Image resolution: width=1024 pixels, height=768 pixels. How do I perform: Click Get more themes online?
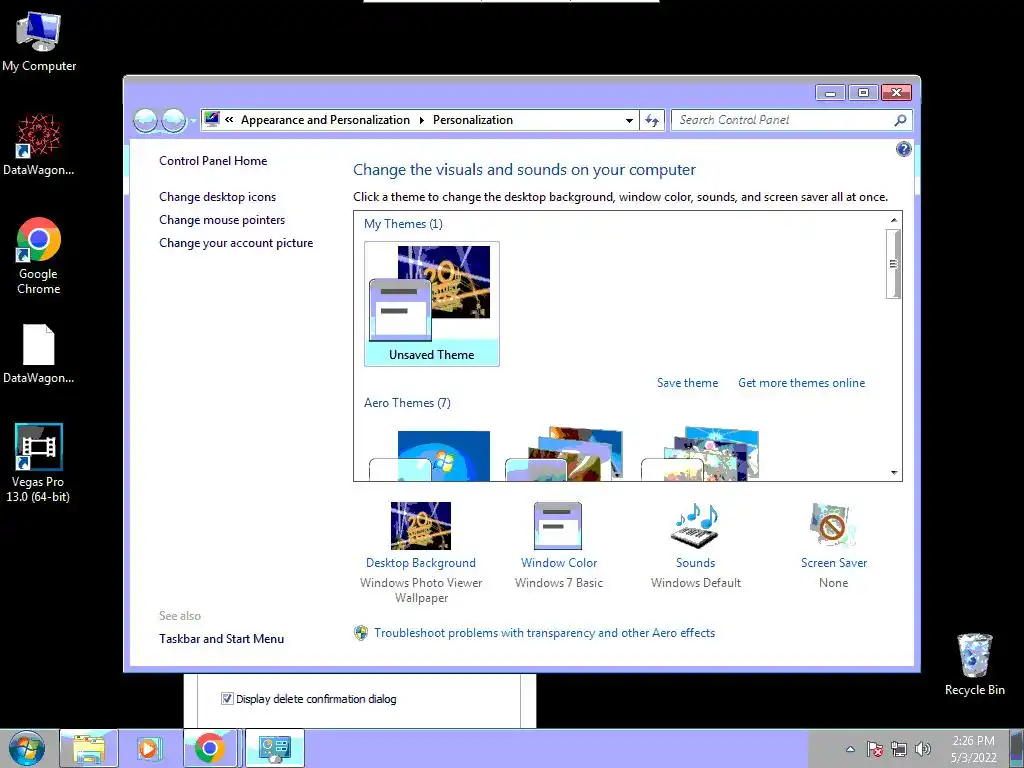801,383
